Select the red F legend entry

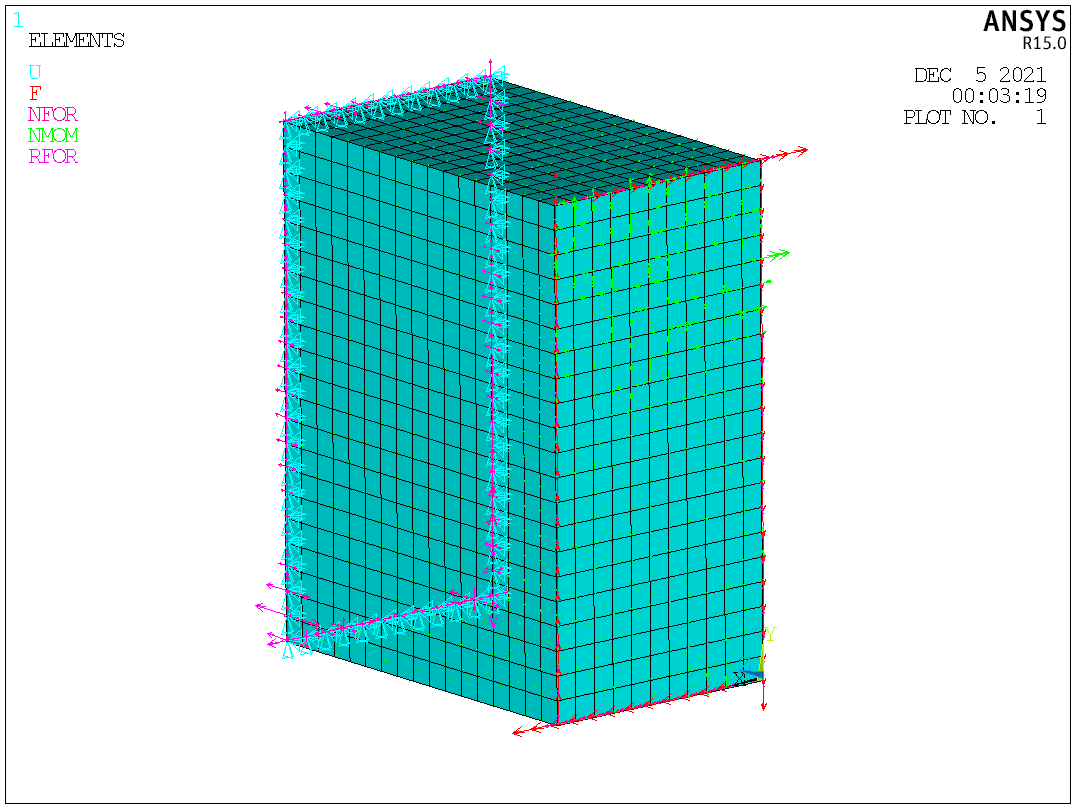pos(35,94)
